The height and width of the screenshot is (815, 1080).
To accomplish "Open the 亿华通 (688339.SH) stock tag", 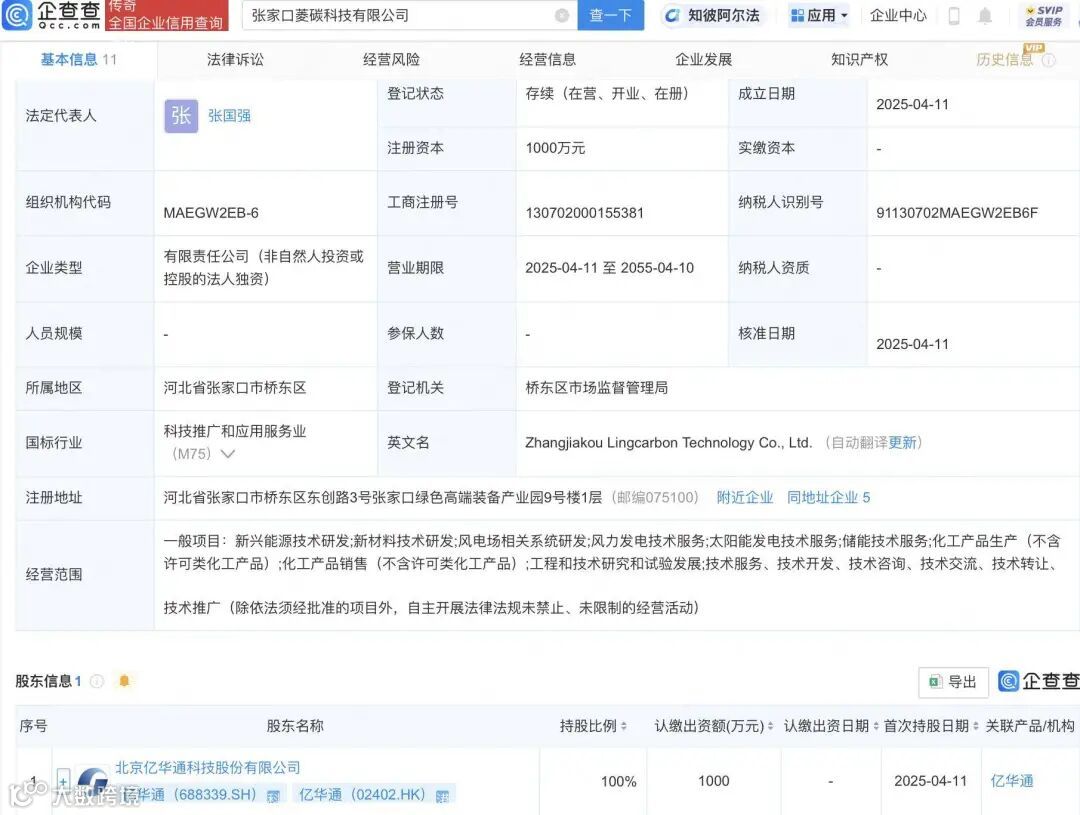I will click(202, 795).
